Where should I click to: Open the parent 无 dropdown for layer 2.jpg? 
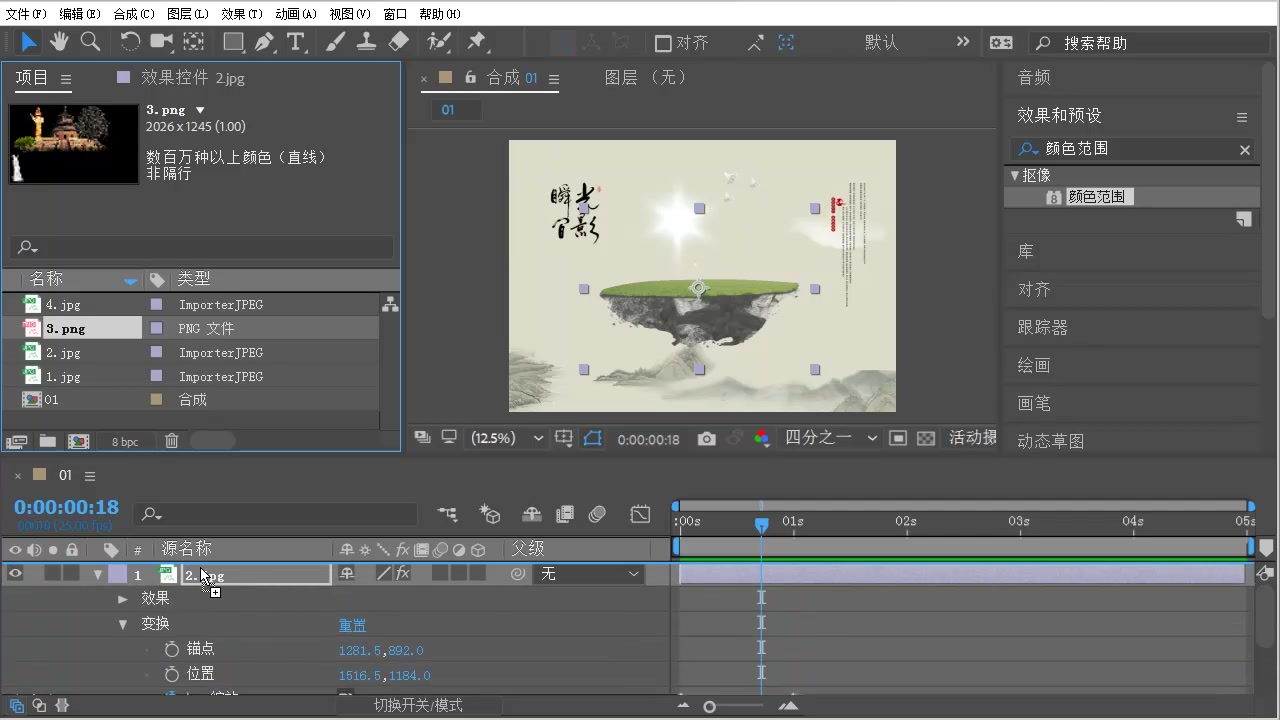(x=590, y=574)
